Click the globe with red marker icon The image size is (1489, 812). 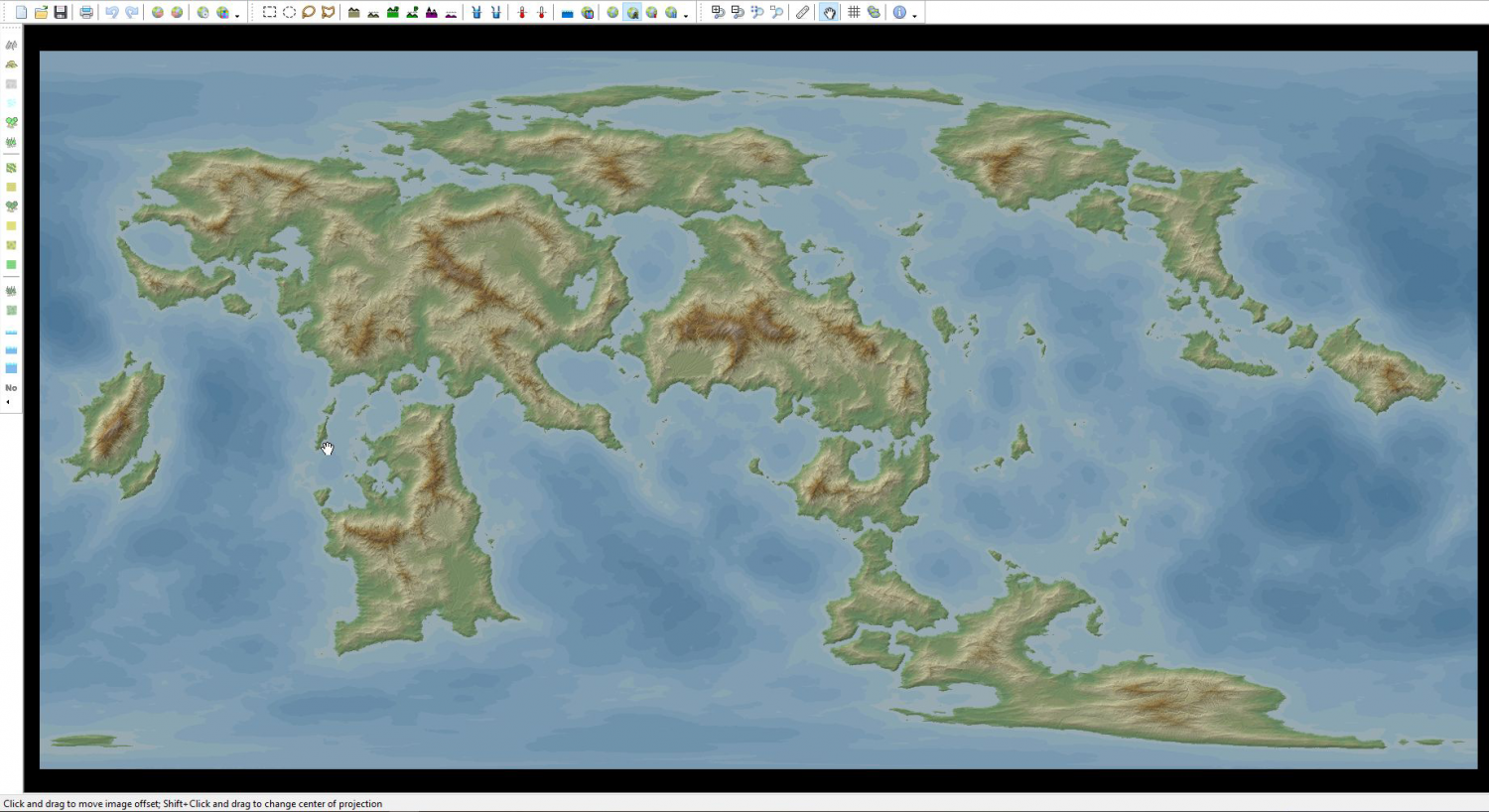tap(652, 12)
